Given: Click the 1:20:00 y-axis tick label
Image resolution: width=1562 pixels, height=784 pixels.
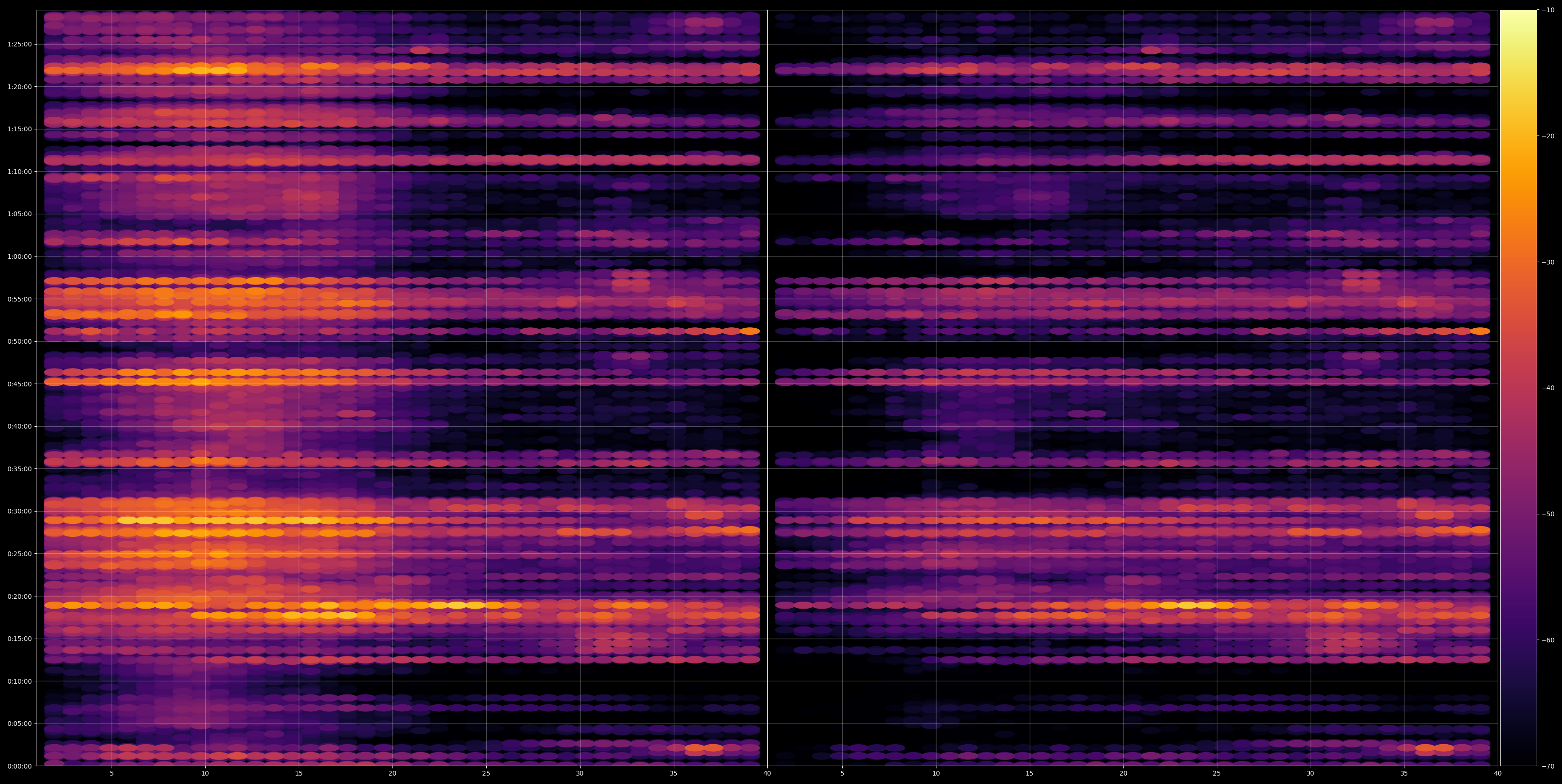Looking at the screenshot, I should point(20,87).
